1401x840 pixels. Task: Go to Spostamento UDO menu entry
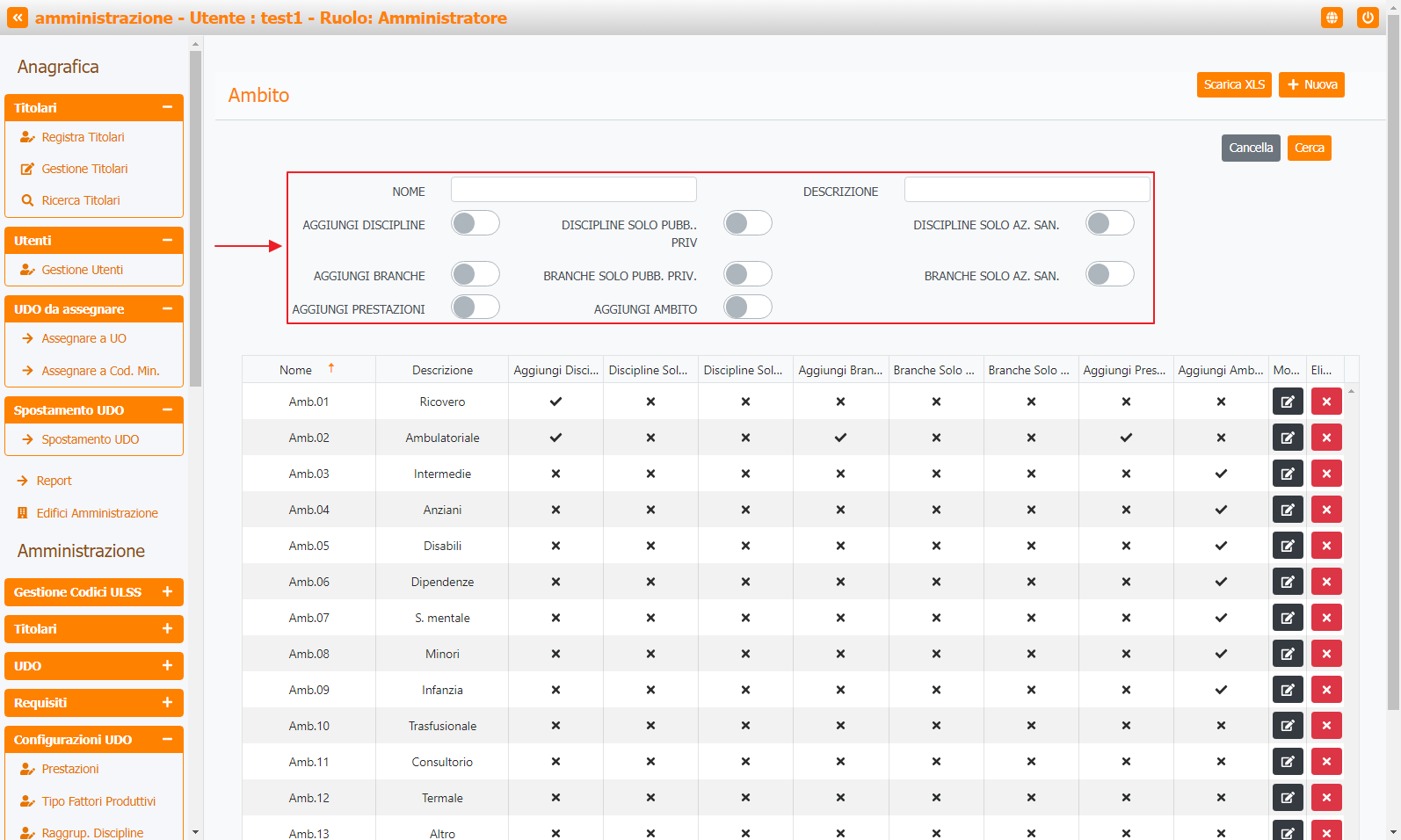(90, 439)
